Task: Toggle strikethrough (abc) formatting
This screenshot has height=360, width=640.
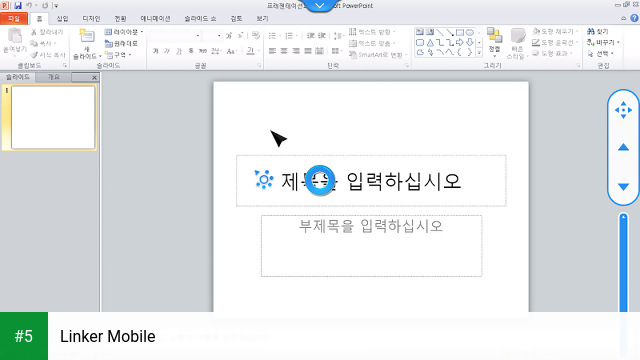Action: pos(203,51)
